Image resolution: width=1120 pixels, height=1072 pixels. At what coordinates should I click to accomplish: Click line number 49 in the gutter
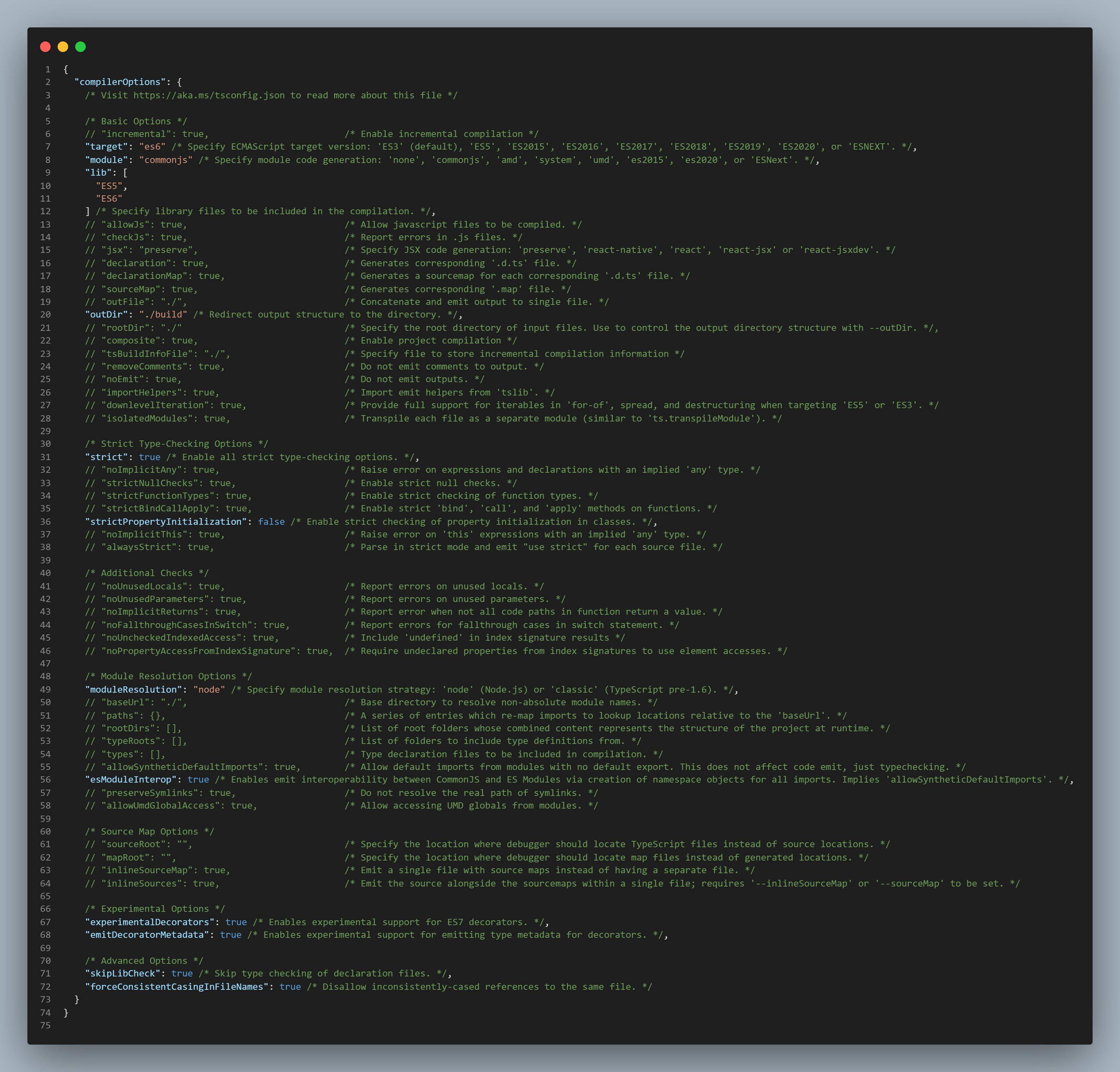[46, 690]
